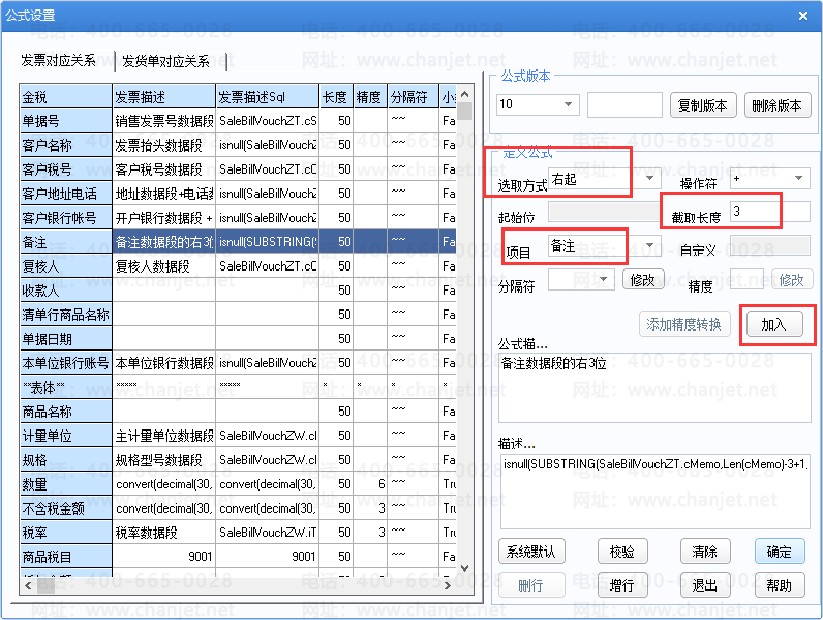Image resolution: width=823 pixels, height=620 pixels.
Task: Close the 公式设置 dialog window
Action: 803,16
